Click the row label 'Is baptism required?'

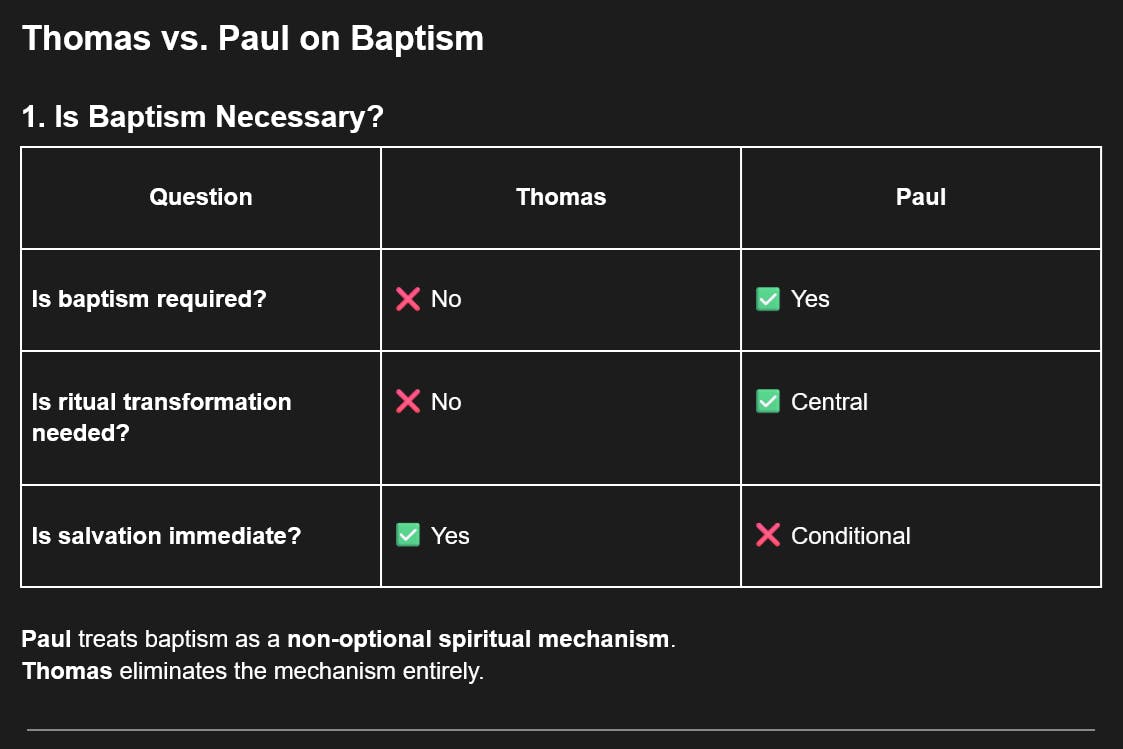coord(149,299)
